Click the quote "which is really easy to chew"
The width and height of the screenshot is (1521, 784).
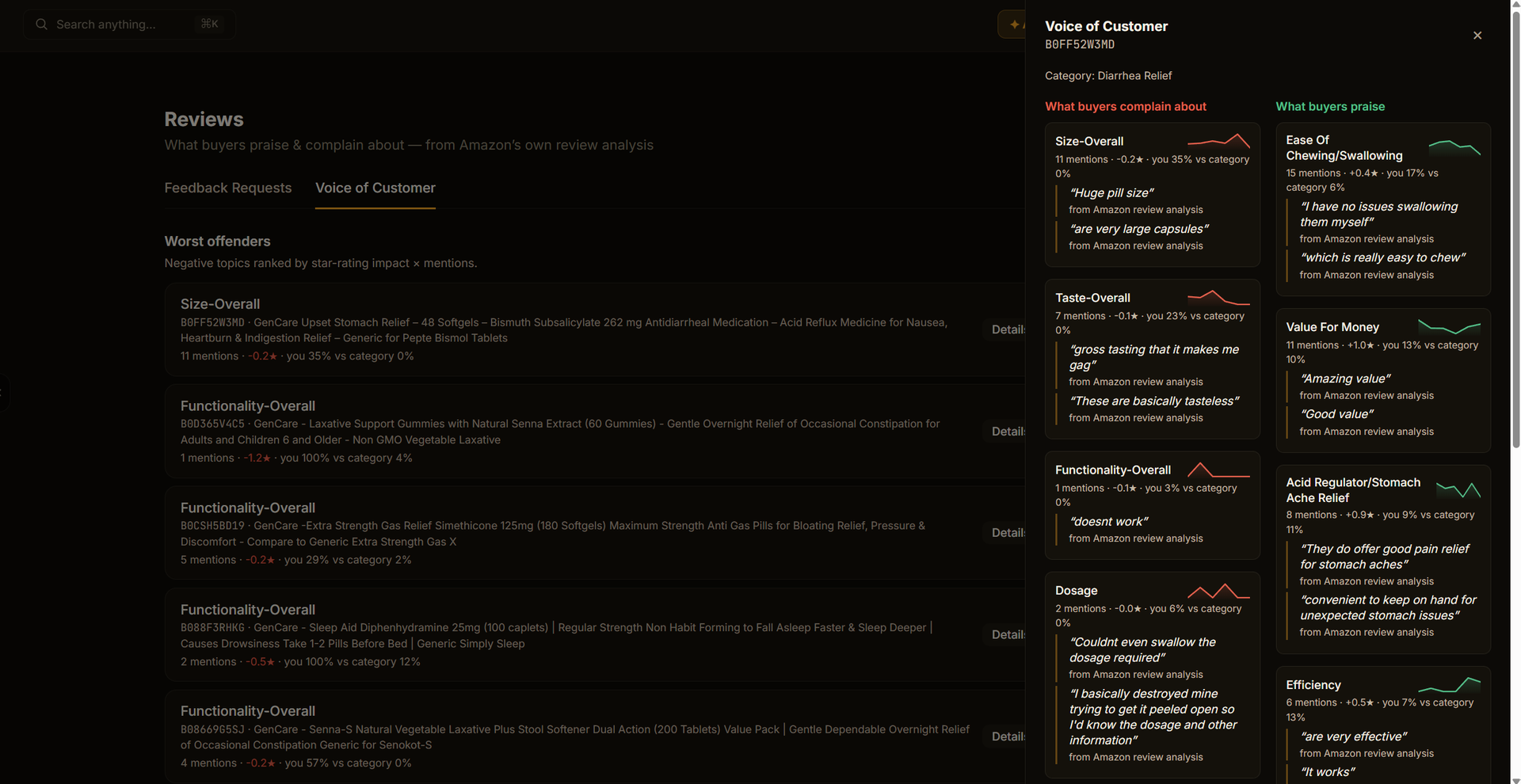click(1382, 258)
